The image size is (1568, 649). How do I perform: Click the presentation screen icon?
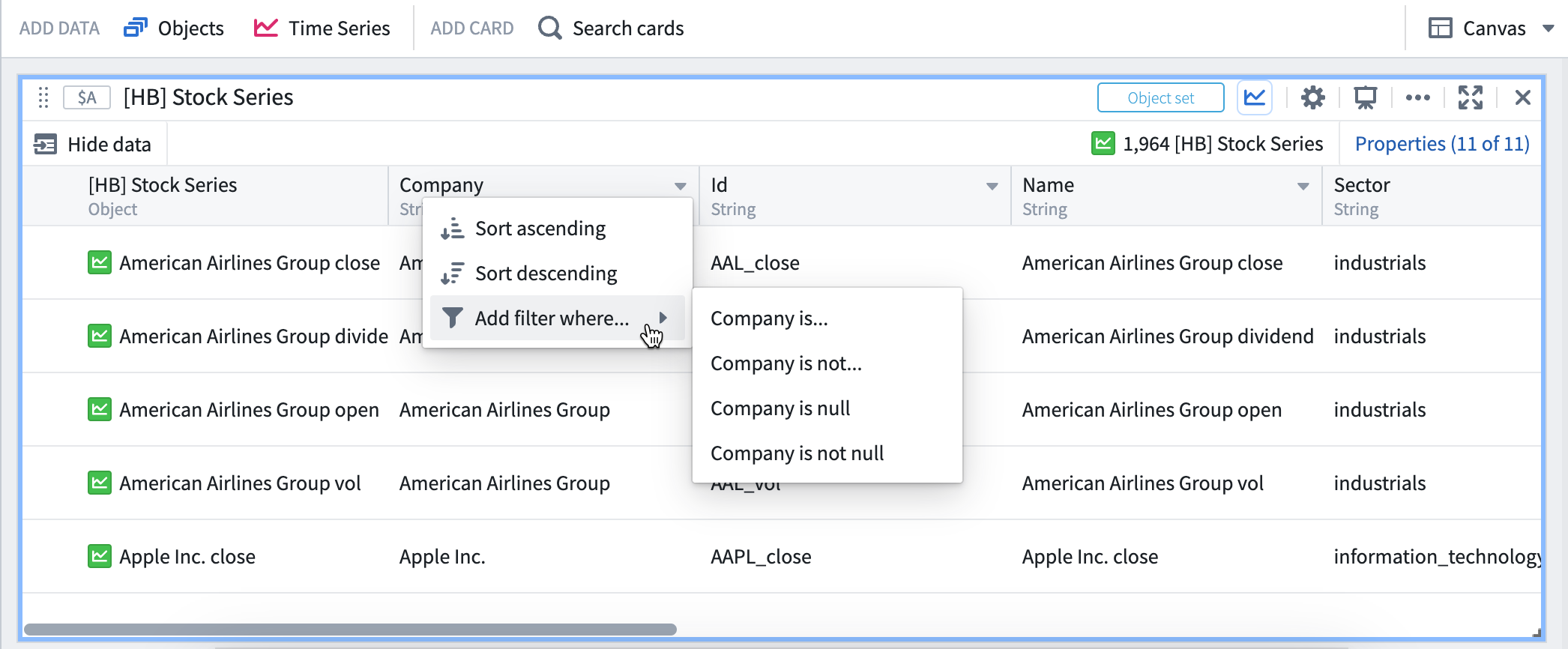point(1365,97)
